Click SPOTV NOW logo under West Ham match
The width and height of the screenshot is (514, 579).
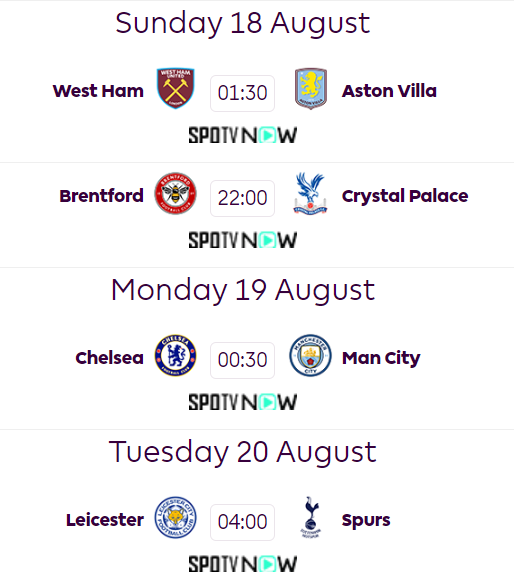[243, 135]
